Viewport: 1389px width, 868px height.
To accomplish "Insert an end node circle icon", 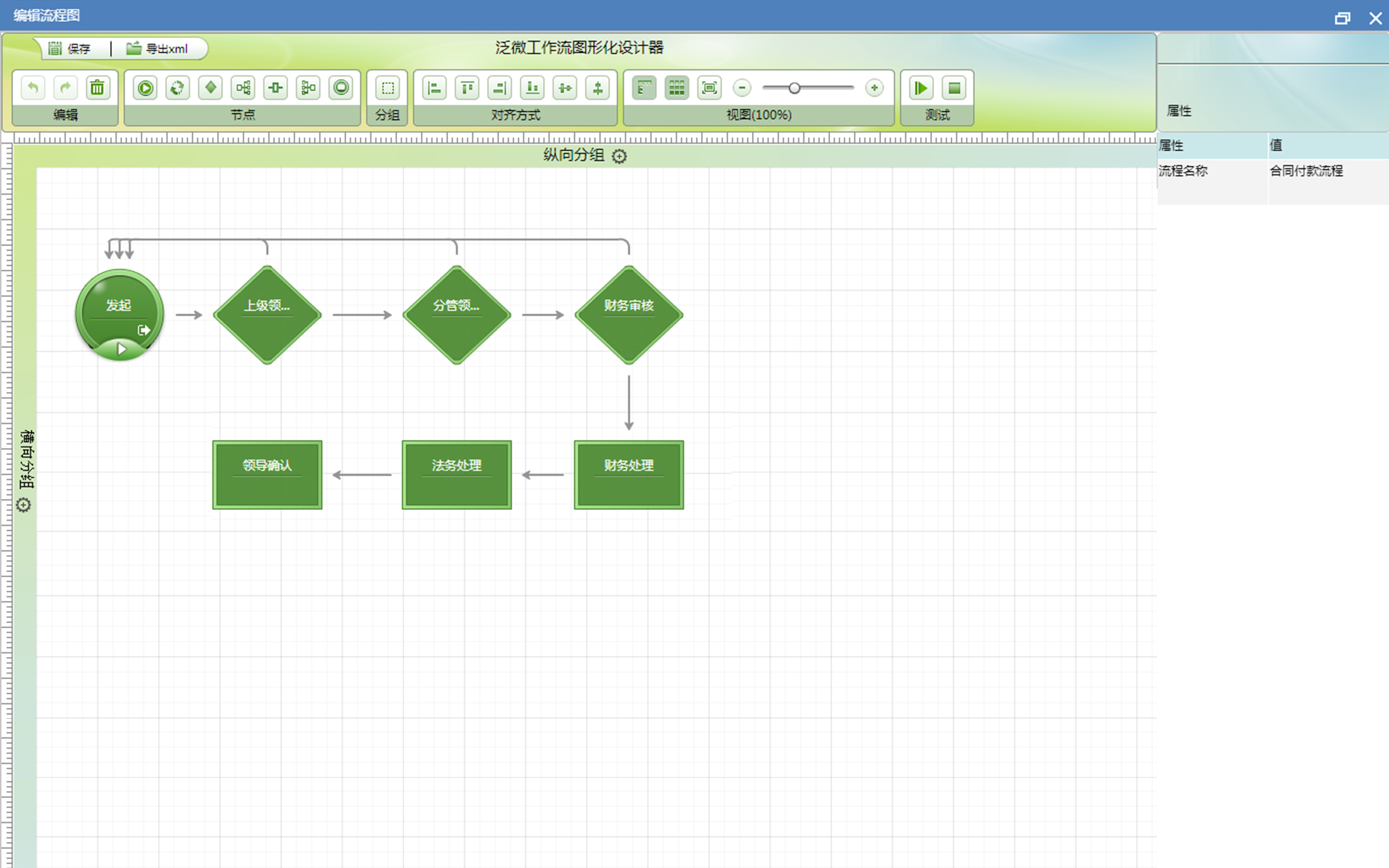I will point(341,88).
